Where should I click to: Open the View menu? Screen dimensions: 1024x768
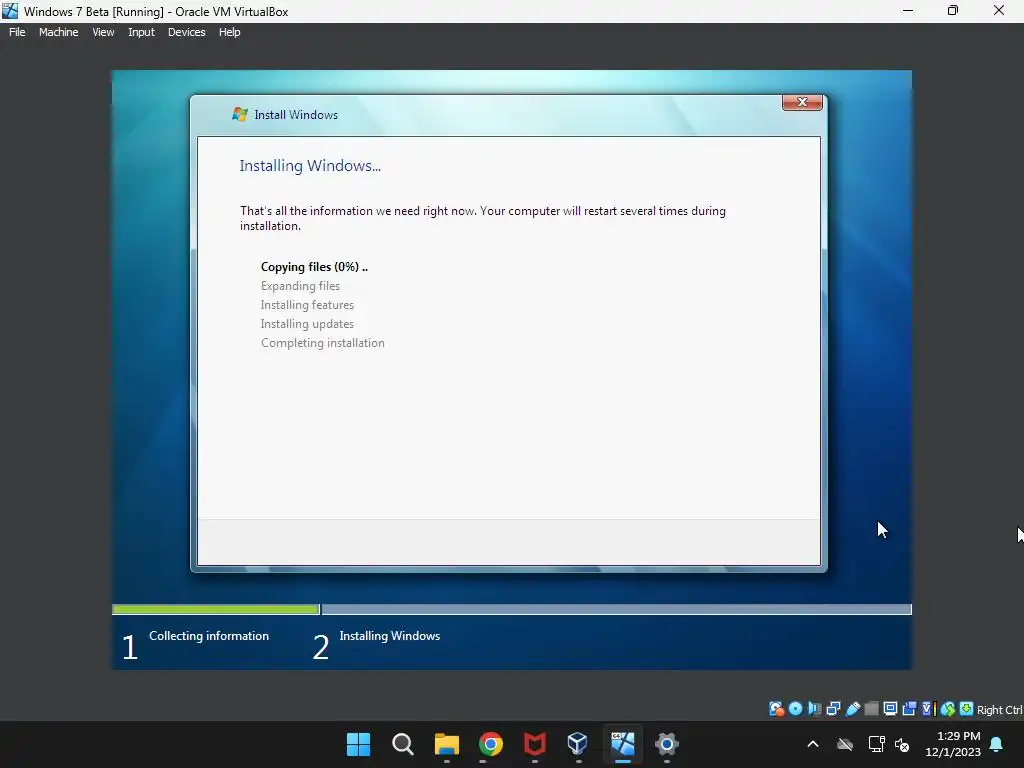(x=103, y=32)
